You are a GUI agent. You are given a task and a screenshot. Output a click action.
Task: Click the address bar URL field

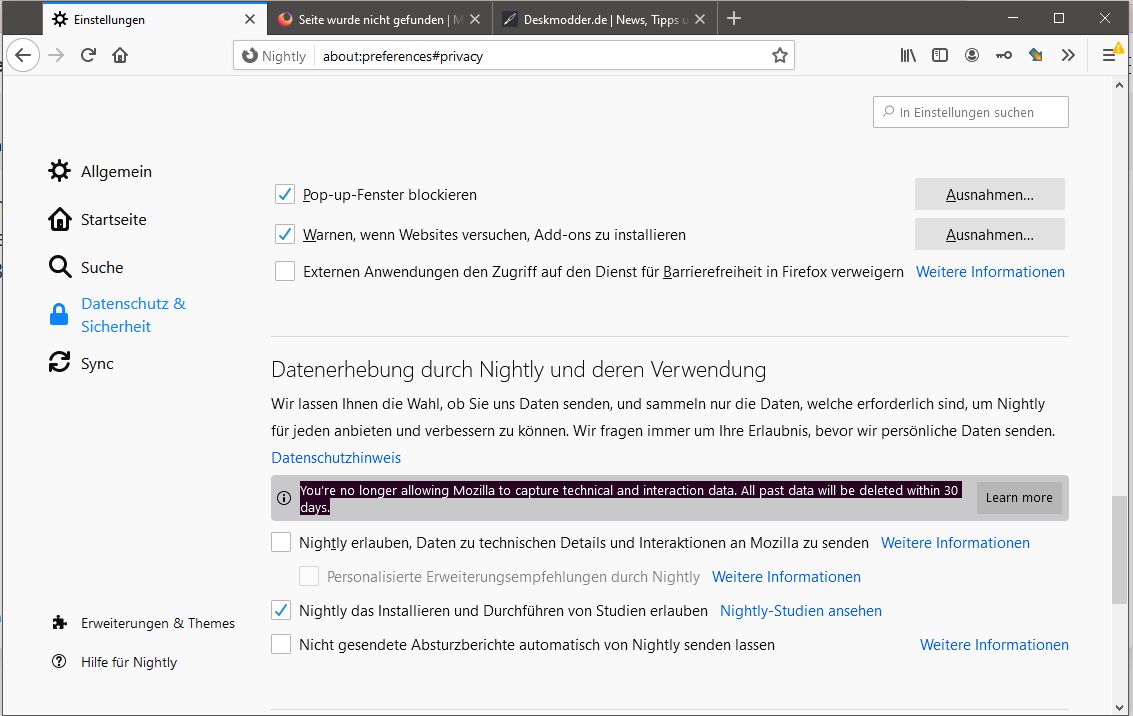pos(542,56)
